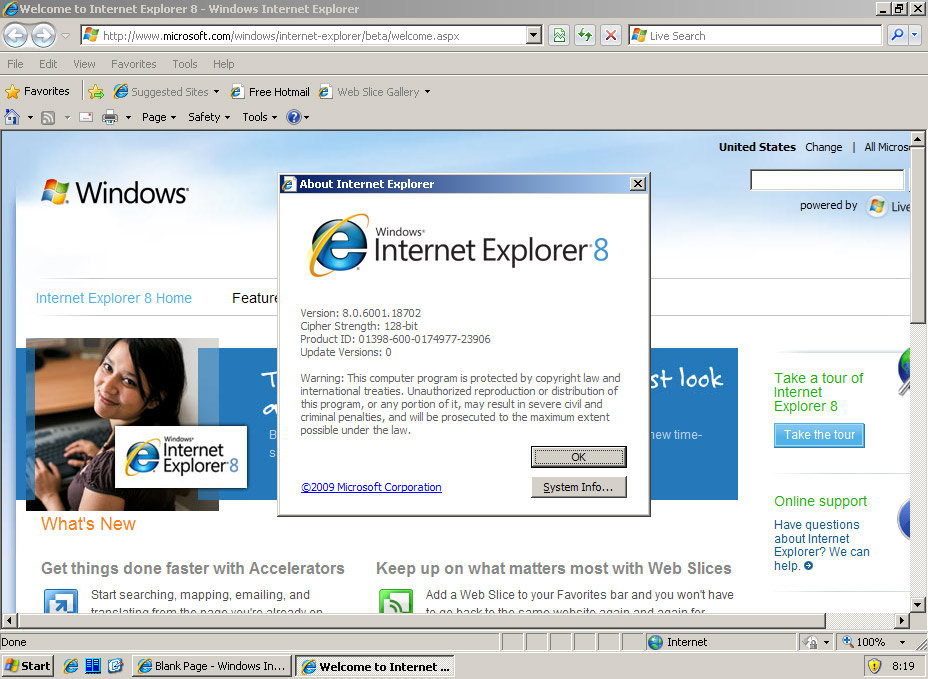Expand the address bar history dropdown
Image resolution: width=928 pixels, height=679 pixels.
point(533,36)
